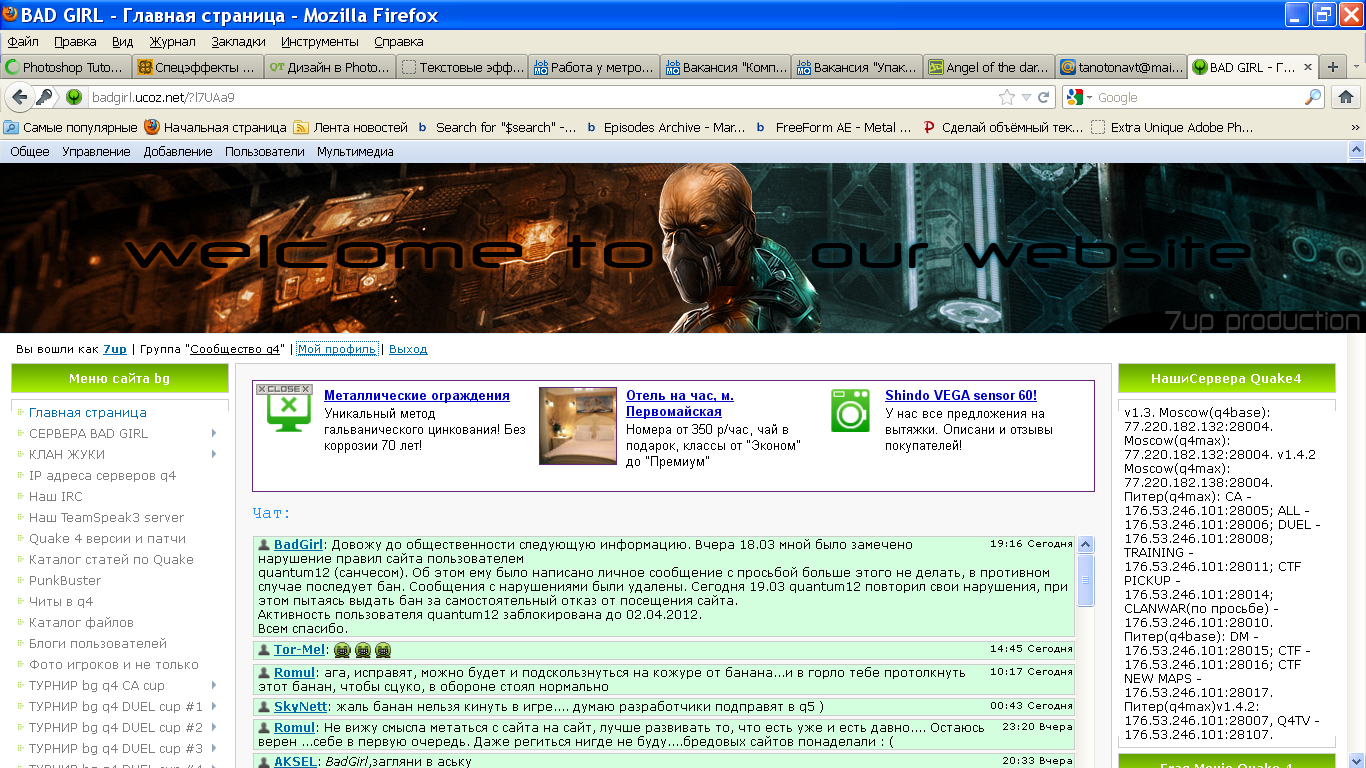This screenshot has height=768, width=1366.
Task: Reload the page with the refresh icon
Action: 1044,97
